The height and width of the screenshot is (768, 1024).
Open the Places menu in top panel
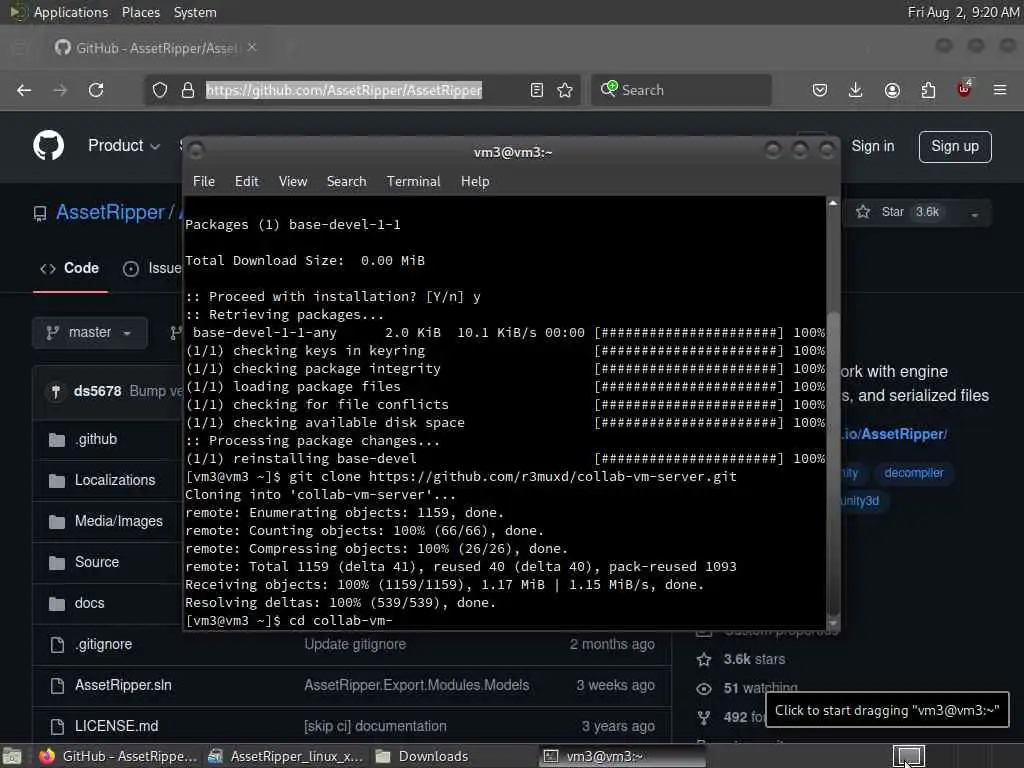(140, 12)
